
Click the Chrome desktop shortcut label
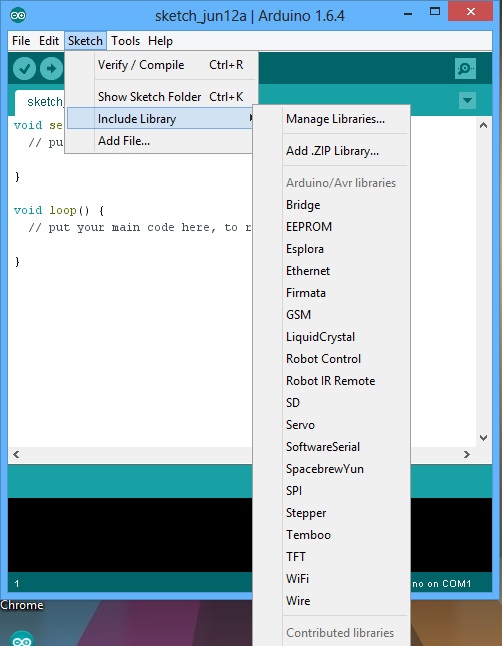tap(22, 605)
